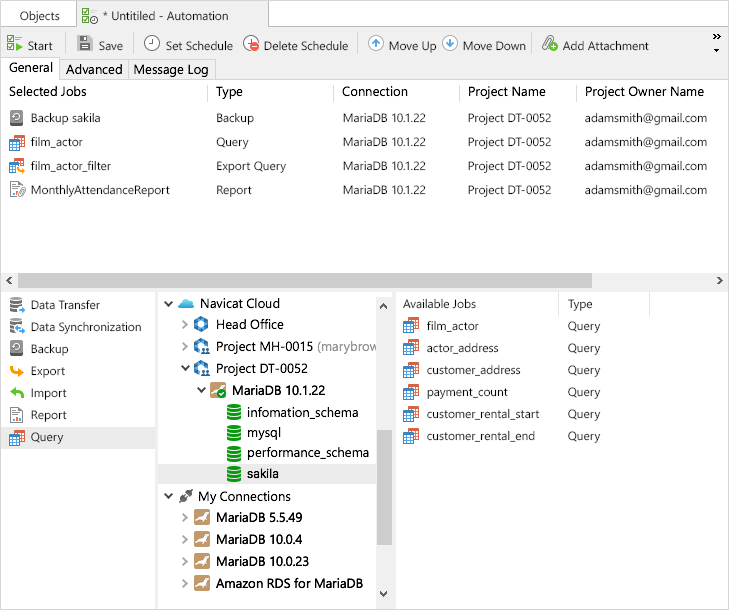Click the Set Schedule clock icon
The image size is (729, 610).
pos(152,43)
